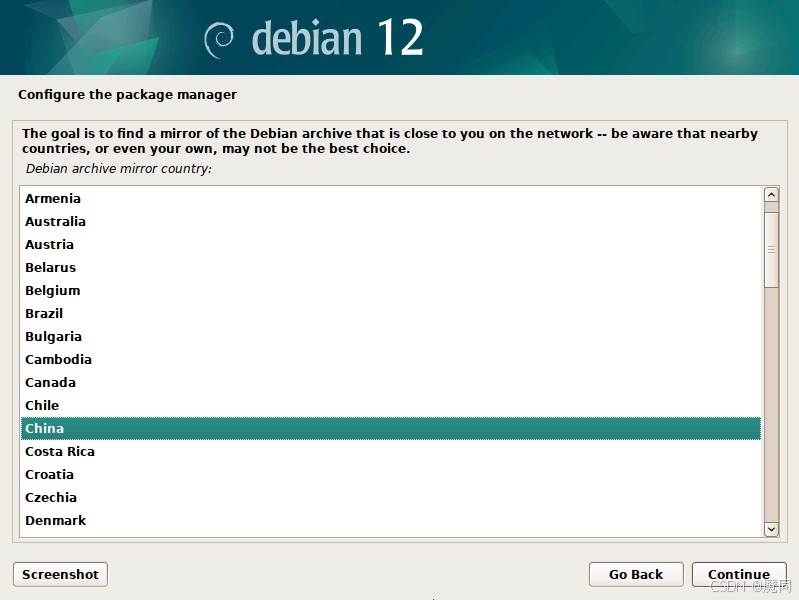Pick Belarus as archive mirror country
The height and width of the screenshot is (600, 799).
391,267
